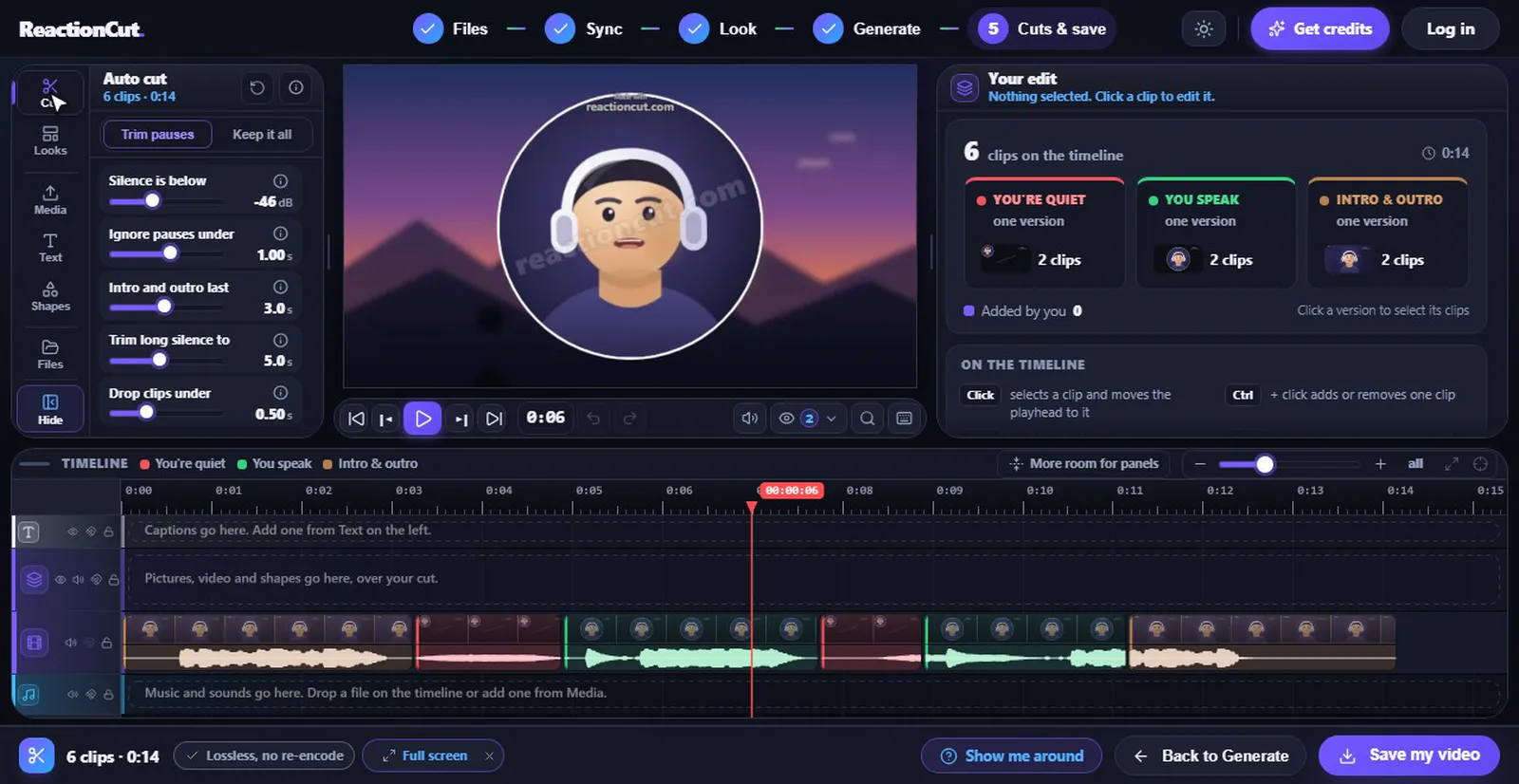Zoom out the timeline with the minus icon
Screen dimensions: 1519x784
(1200, 464)
